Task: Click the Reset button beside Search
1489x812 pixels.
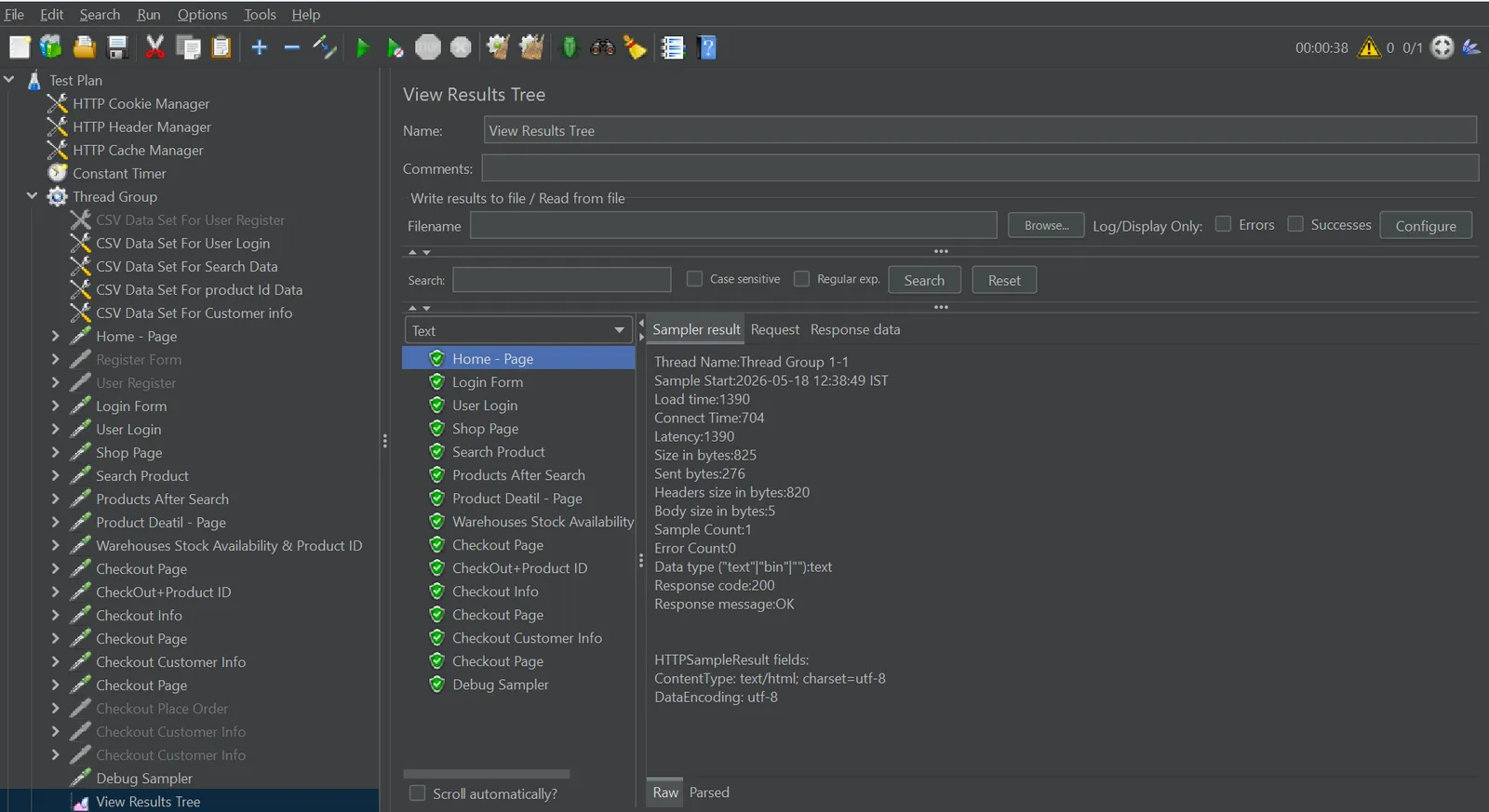Action: [x=1004, y=280]
